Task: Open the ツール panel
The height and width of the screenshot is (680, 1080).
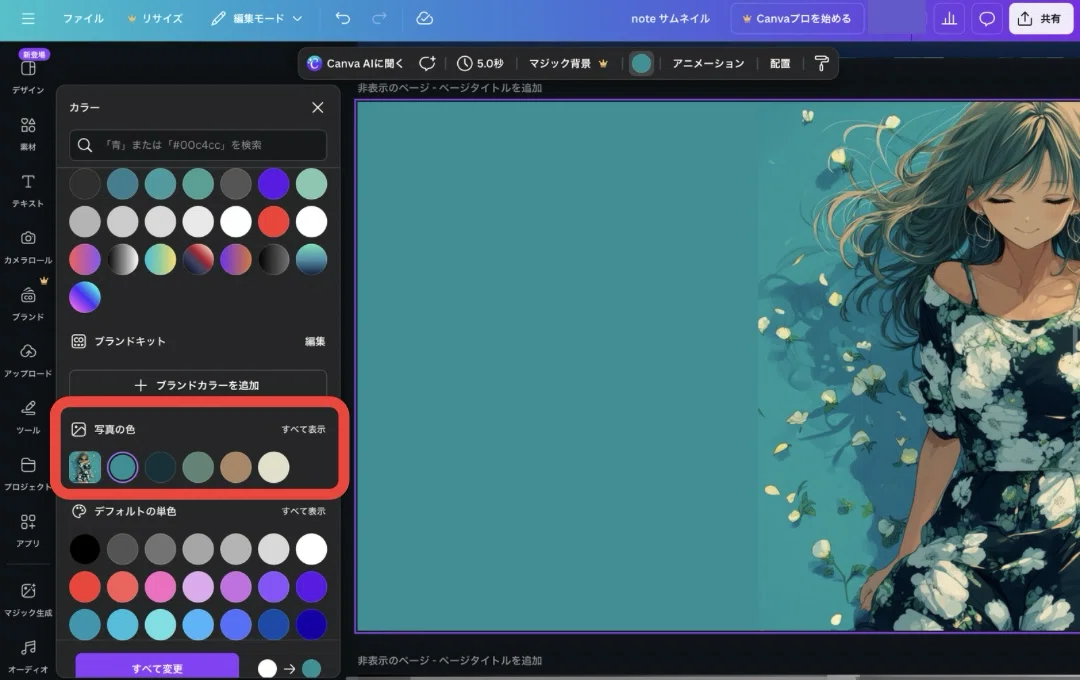Action: coord(28,417)
